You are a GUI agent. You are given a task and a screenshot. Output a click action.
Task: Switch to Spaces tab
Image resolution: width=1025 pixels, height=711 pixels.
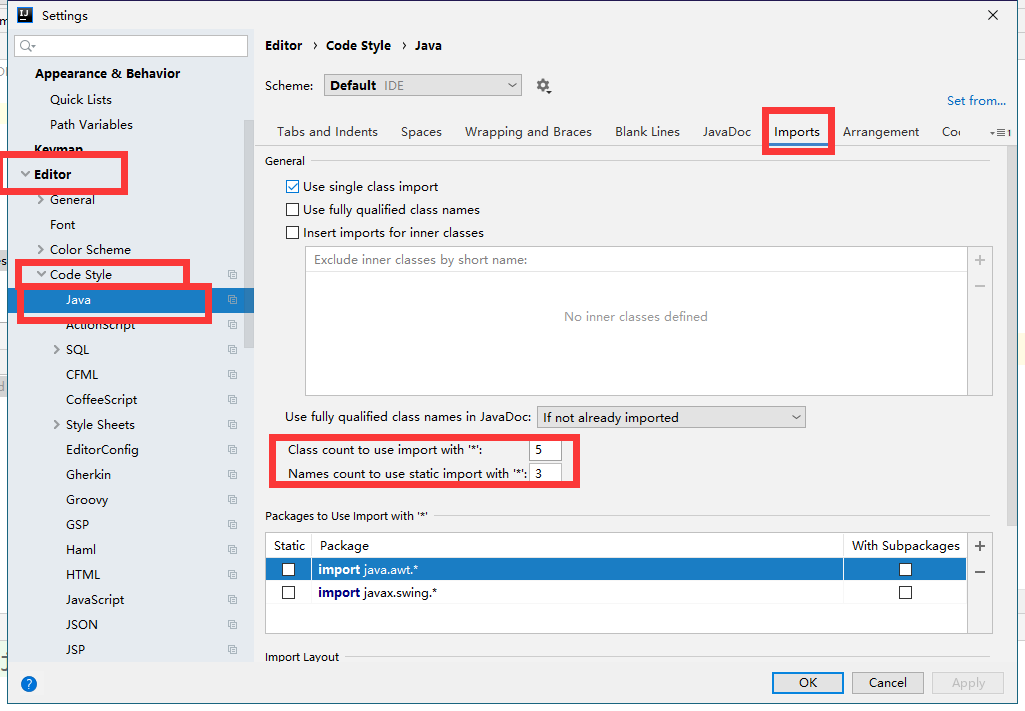pos(422,132)
